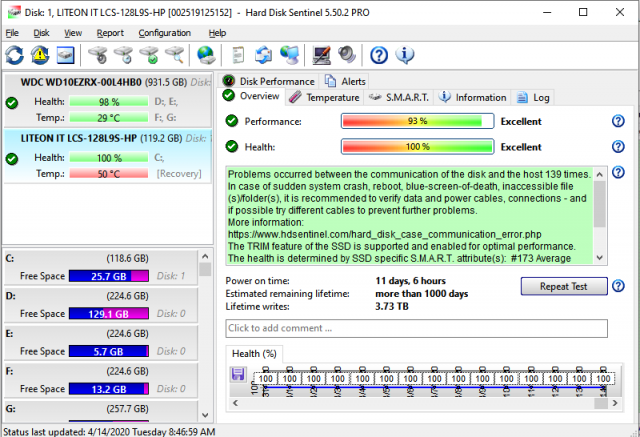
Task: Click the disk surface test magnifier icon
Action: click(175, 54)
